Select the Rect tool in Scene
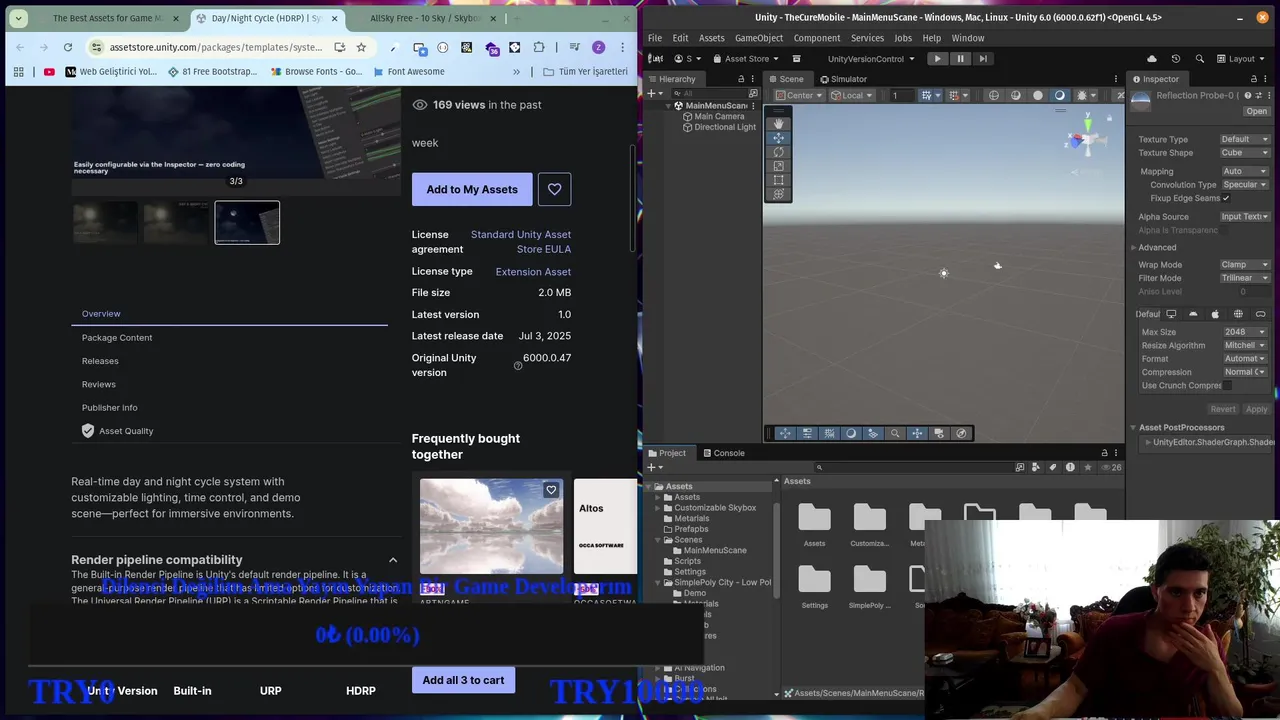The height and width of the screenshot is (720, 1280). coord(778,180)
